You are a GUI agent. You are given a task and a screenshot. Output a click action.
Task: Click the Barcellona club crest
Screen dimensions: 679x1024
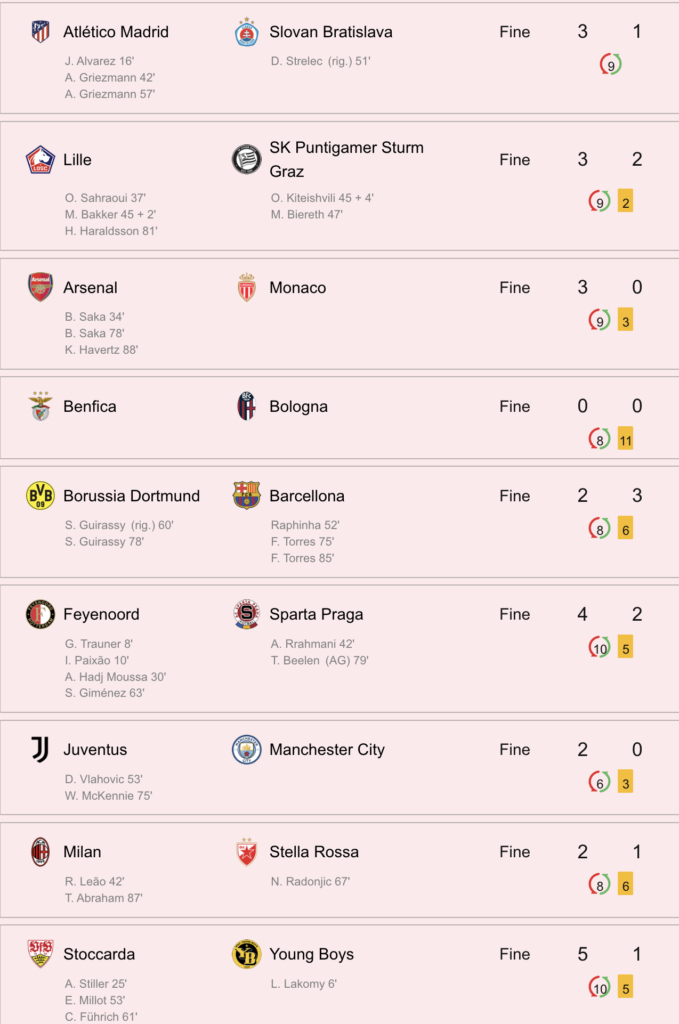[x=247, y=496]
